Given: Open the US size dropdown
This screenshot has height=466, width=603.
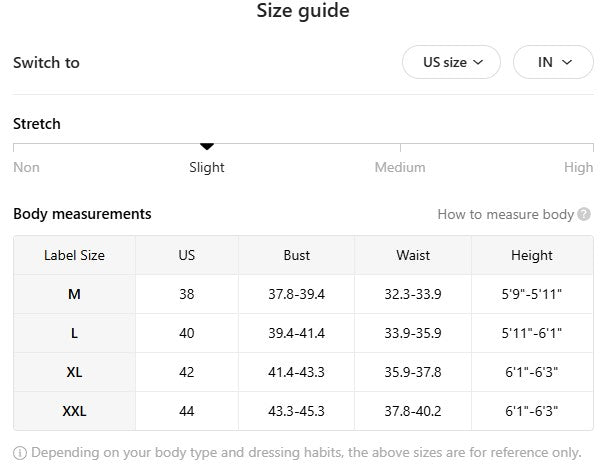Looking at the screenshot, I should (452, 62).
